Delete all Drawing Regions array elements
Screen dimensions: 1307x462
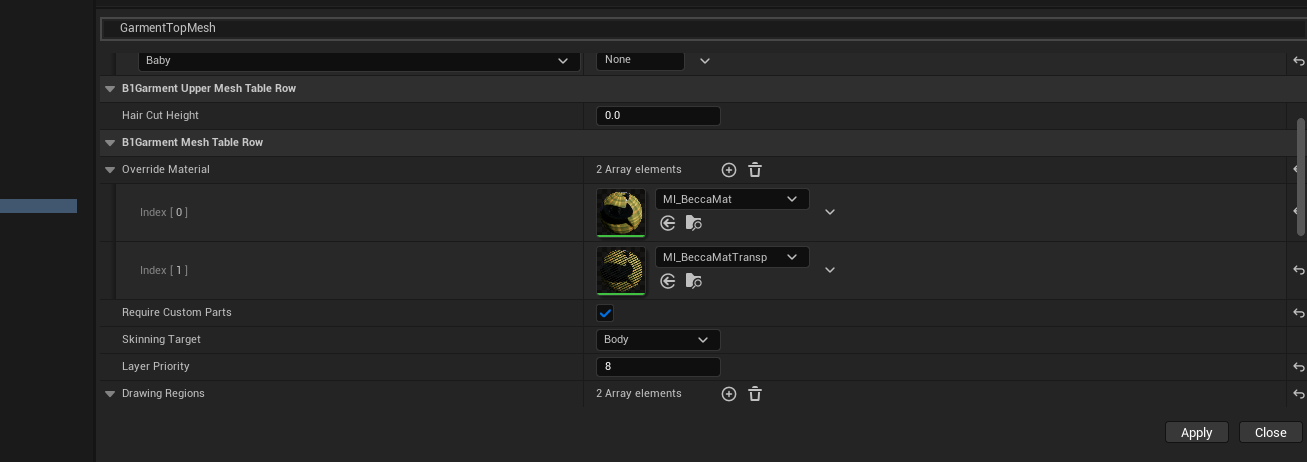point(755,394)
